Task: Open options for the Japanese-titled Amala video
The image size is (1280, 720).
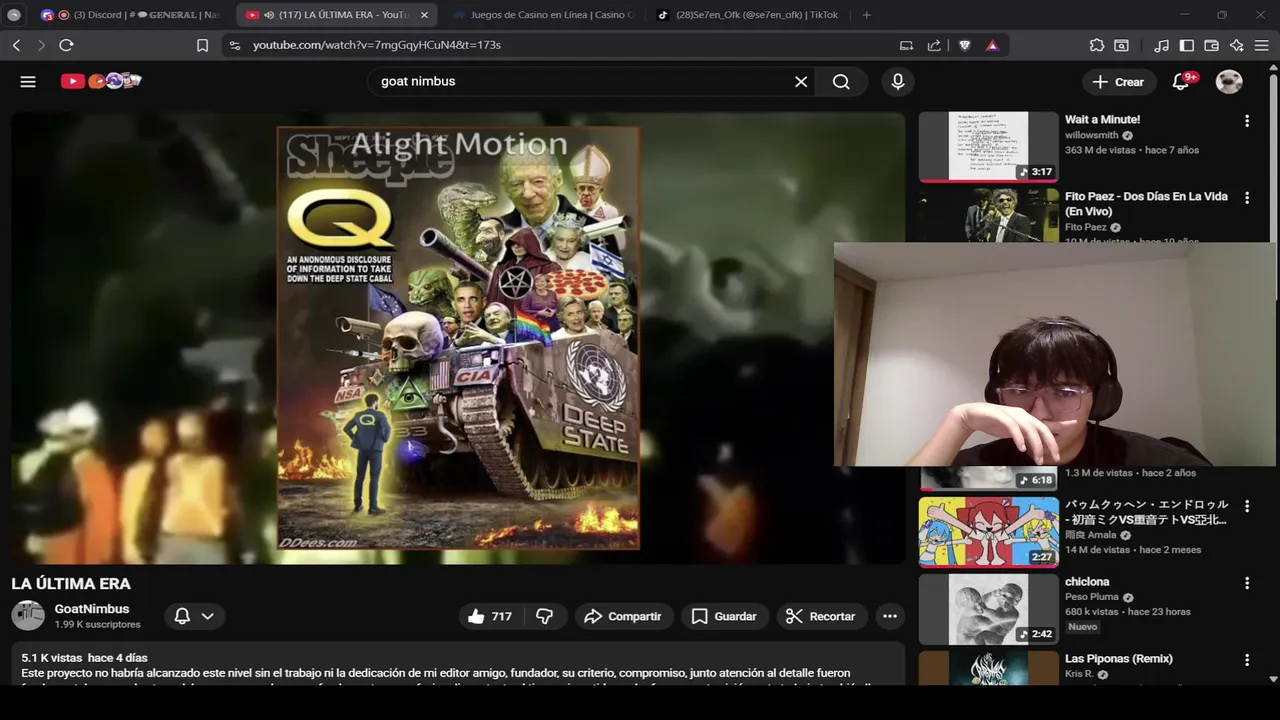Action: (x=1247, y=506)
